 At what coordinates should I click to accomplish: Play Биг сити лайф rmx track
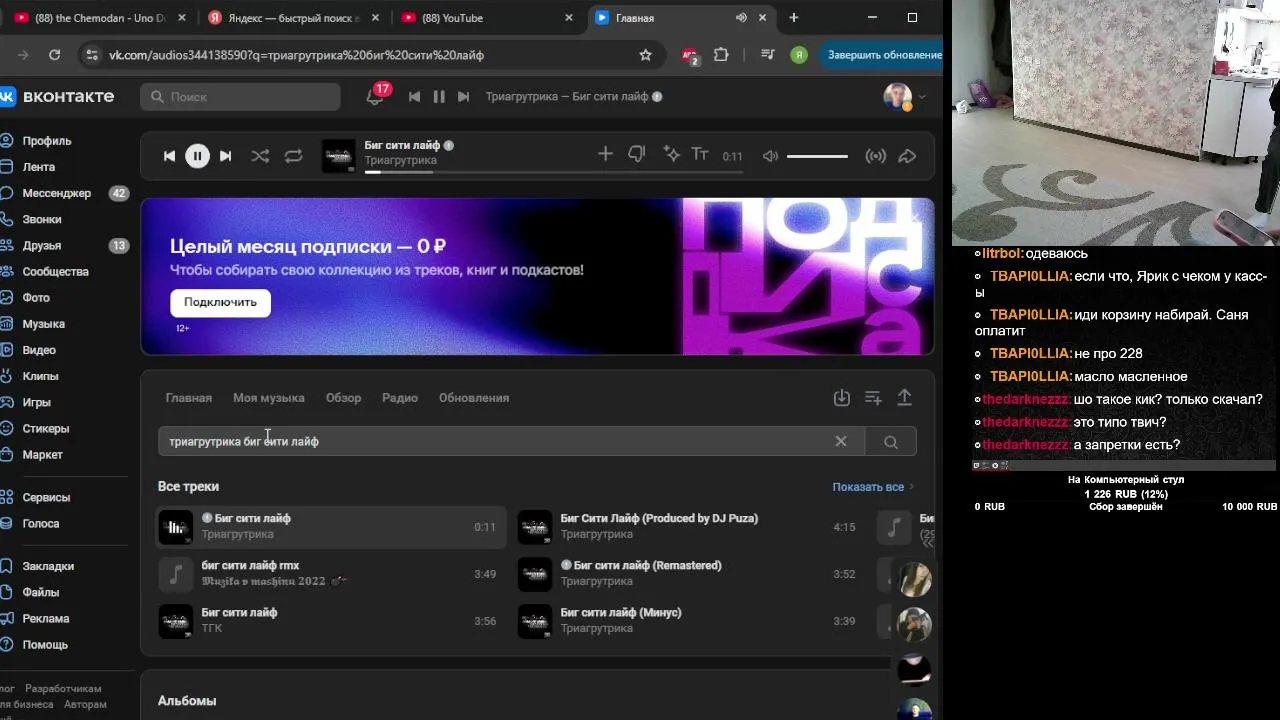click(x=331, y=574)
